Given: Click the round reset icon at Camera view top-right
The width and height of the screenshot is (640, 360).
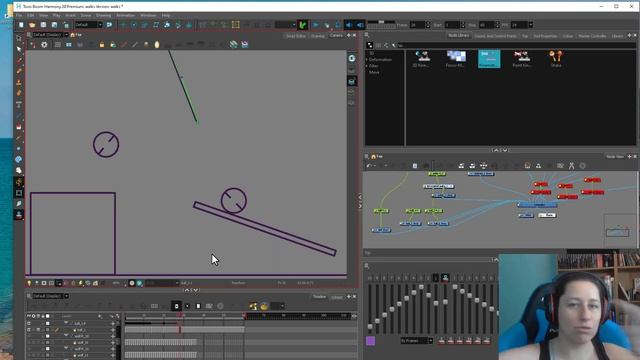Looking at the screenshot, I should [351, 58].
